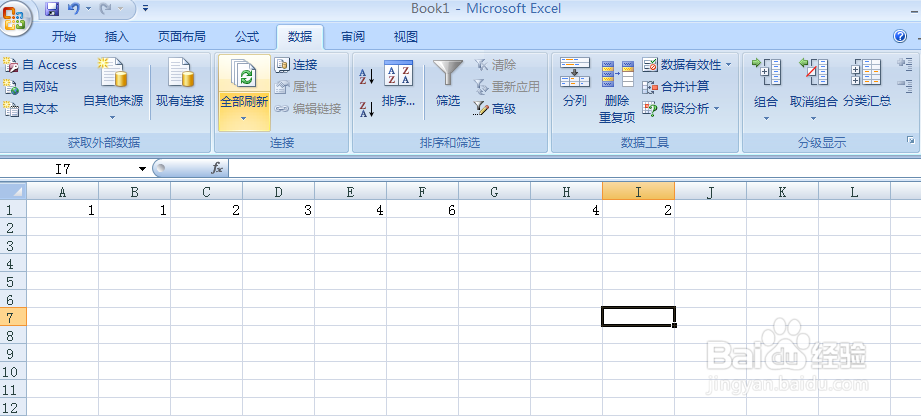The image size is (921, 416).
Task: Import data 自 Access
Action: [41, 65]
